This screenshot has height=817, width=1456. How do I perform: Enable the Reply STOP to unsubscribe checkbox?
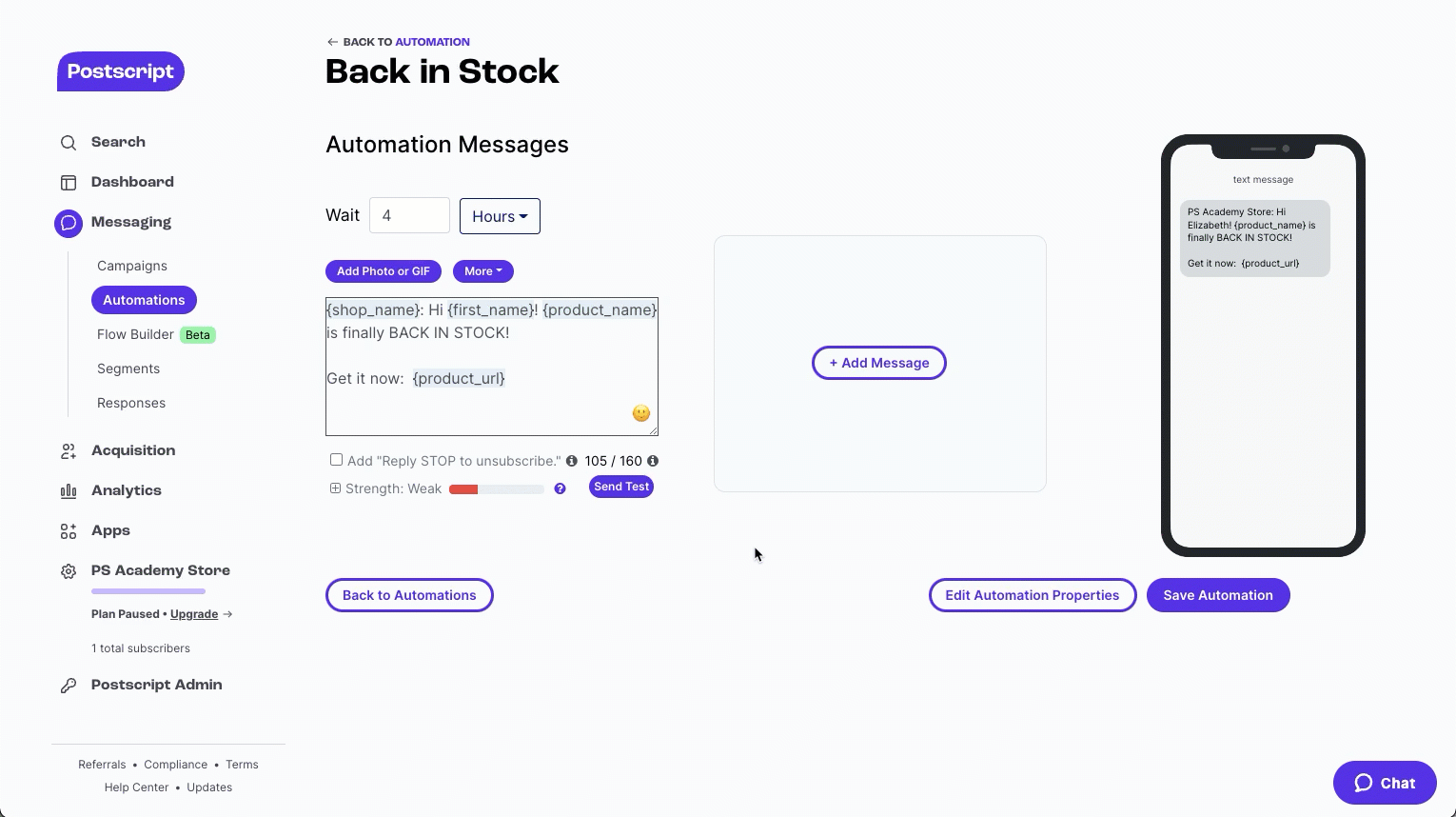(x=336, y=460)
